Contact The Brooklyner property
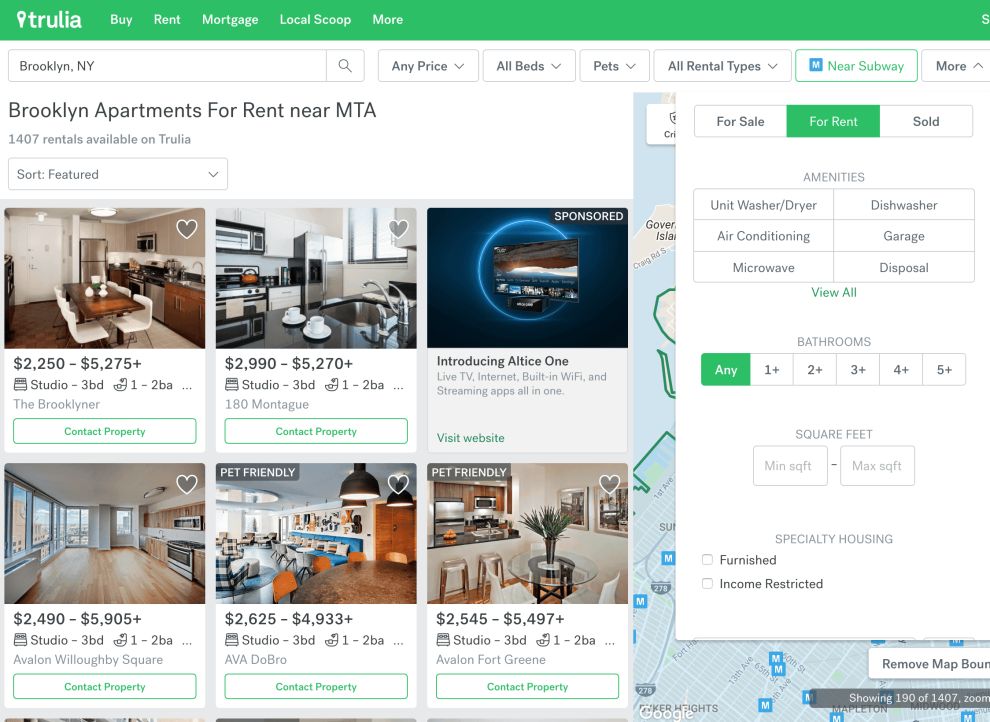Viewport: 990px width, 722px height. coord(105,431)
